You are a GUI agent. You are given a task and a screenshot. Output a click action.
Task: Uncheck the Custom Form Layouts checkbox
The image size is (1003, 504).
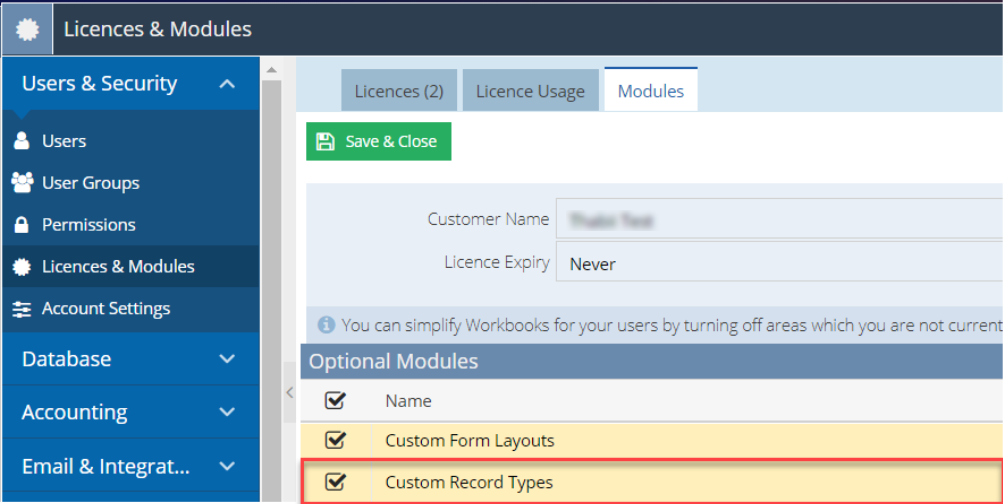coord(335,440)
